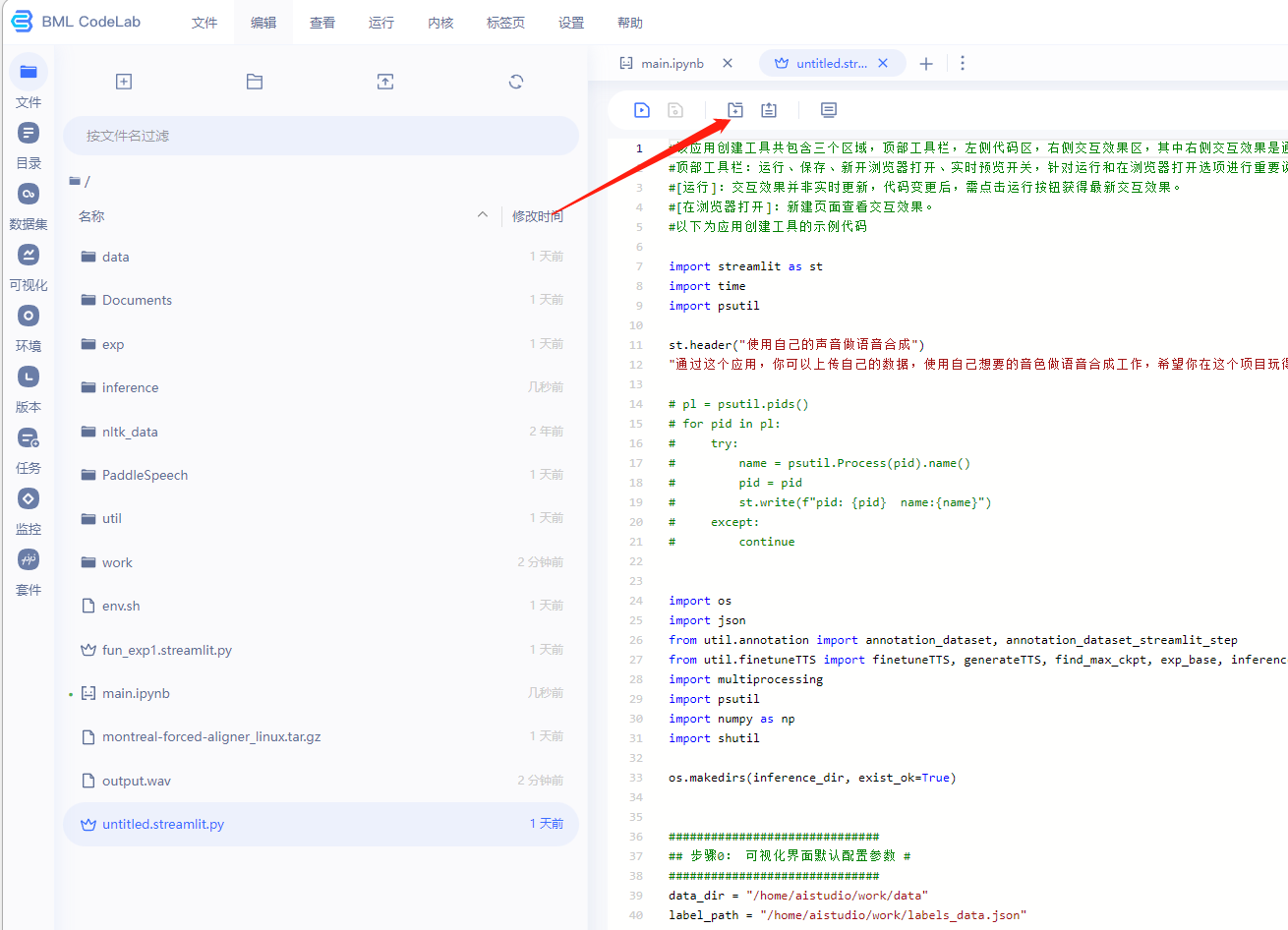Open the 文件 menu

pos(205,23)
